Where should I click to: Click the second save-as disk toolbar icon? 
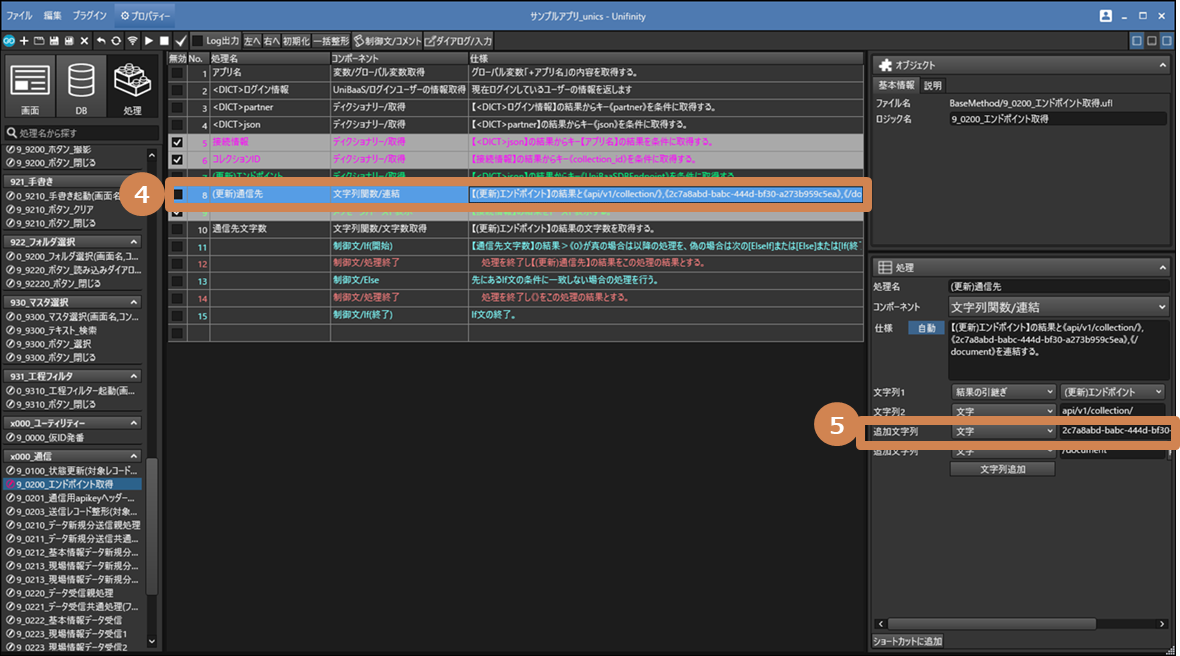[x=69, y=41]
